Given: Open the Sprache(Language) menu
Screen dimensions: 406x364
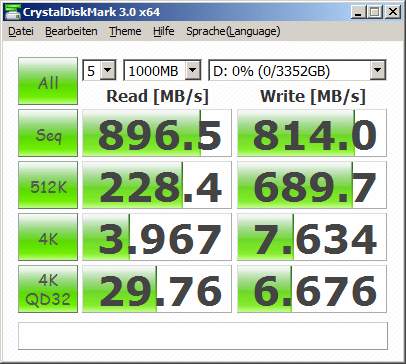Looking at the screenshot, I should pos(233,31).
